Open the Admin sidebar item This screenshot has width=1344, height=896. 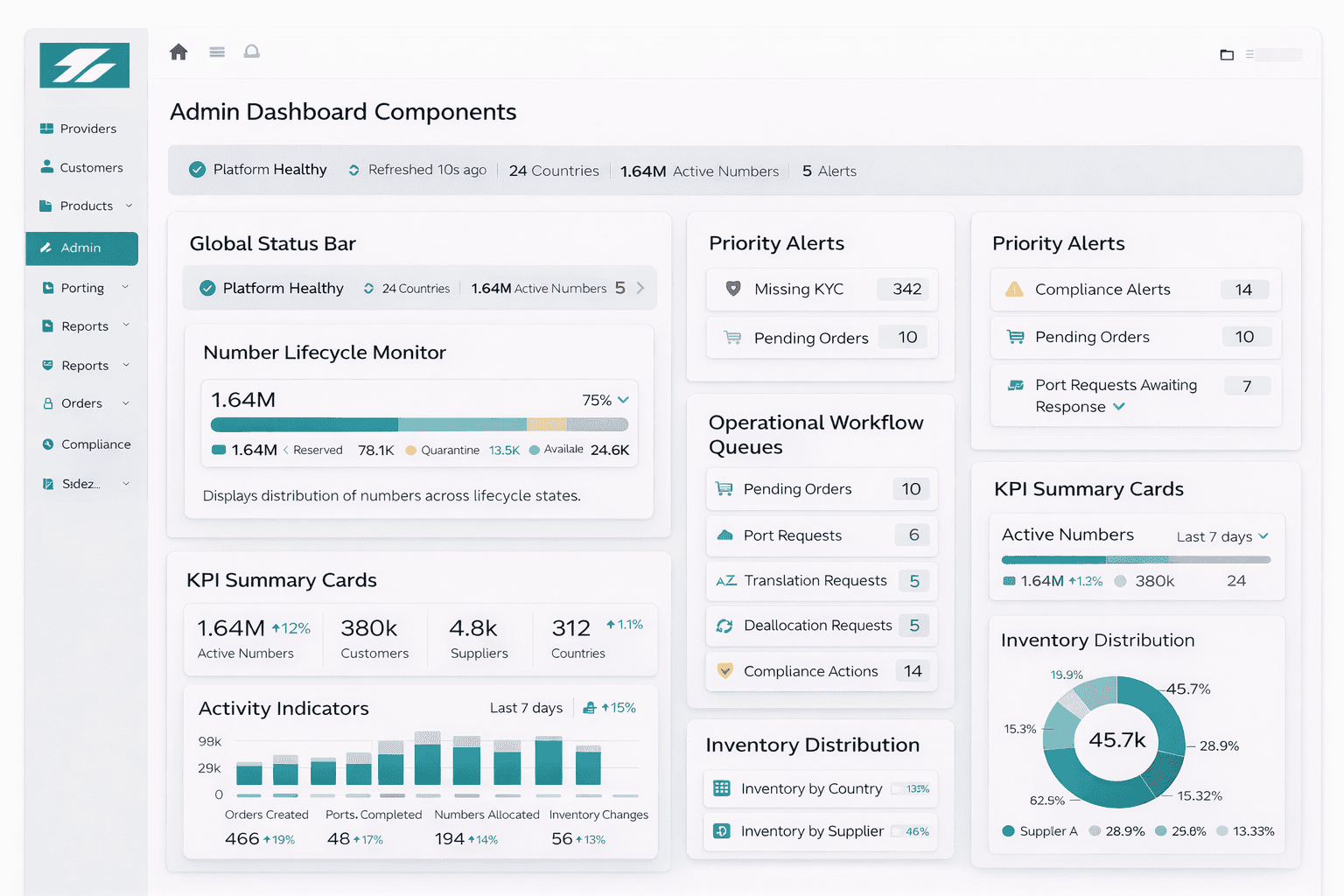82,248
